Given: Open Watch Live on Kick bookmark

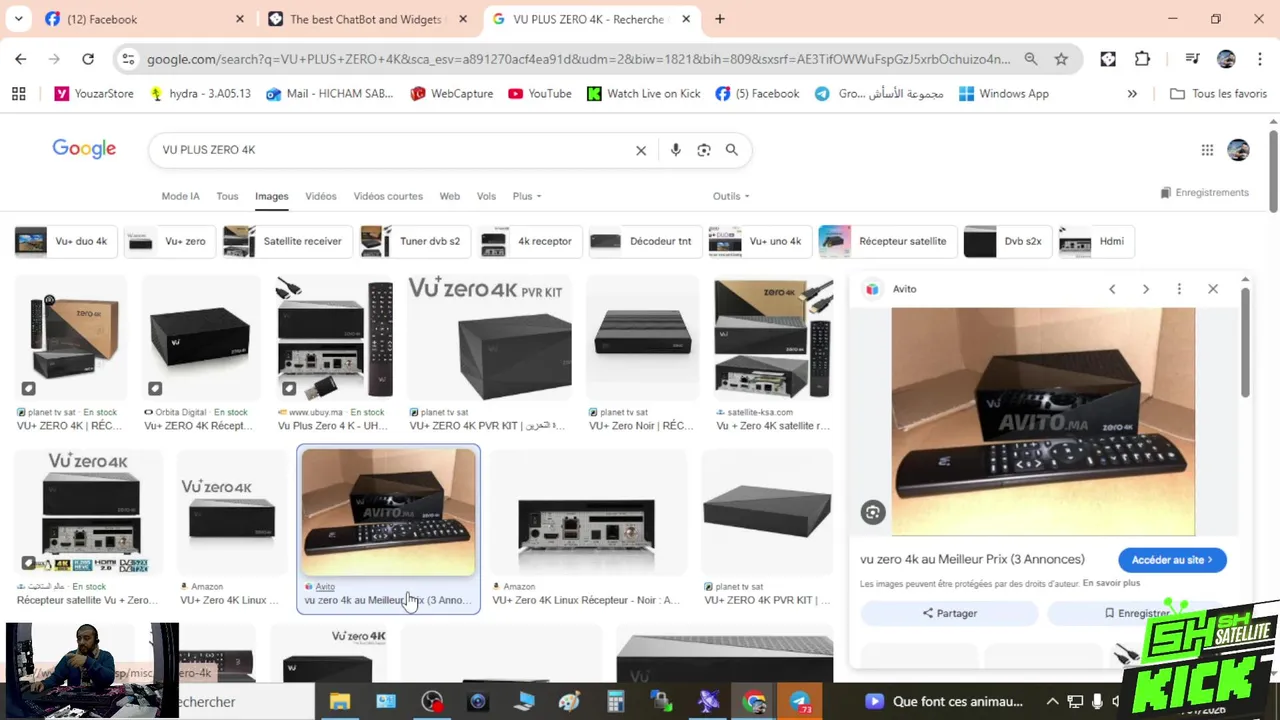Looking at the screenshot, I should pos(643,93).
